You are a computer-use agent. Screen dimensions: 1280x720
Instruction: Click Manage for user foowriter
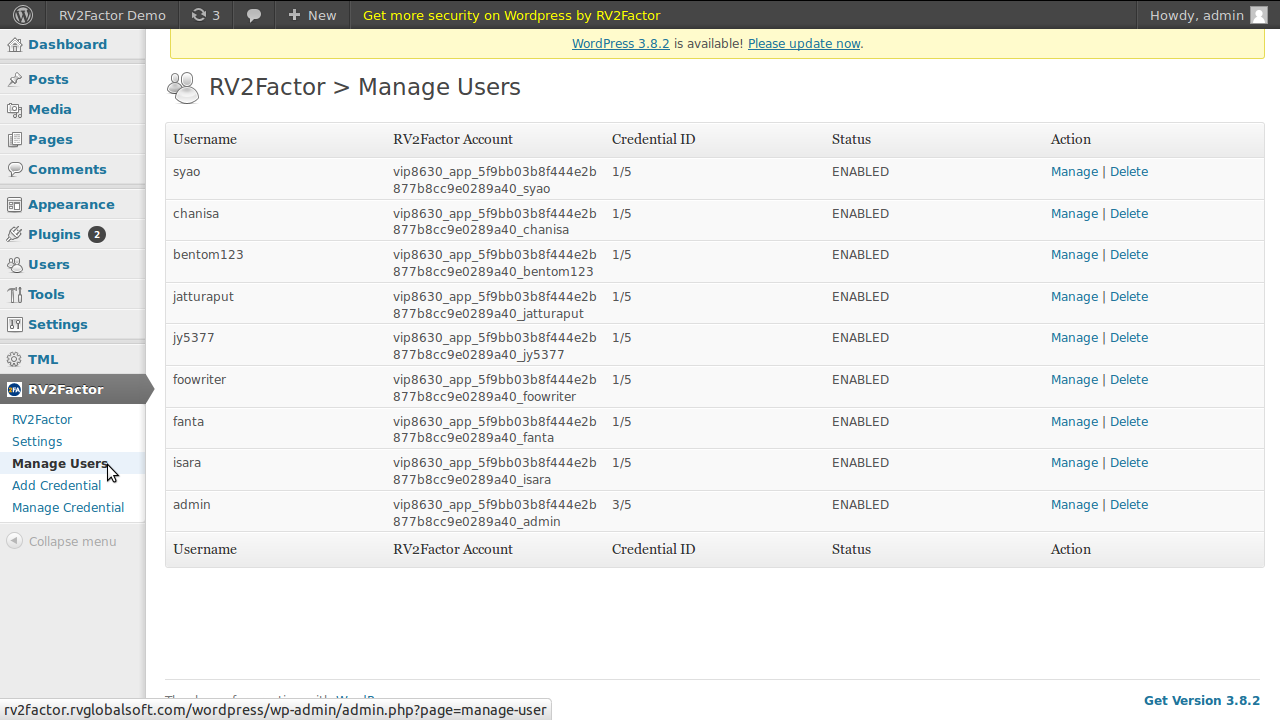[1074, 380]
